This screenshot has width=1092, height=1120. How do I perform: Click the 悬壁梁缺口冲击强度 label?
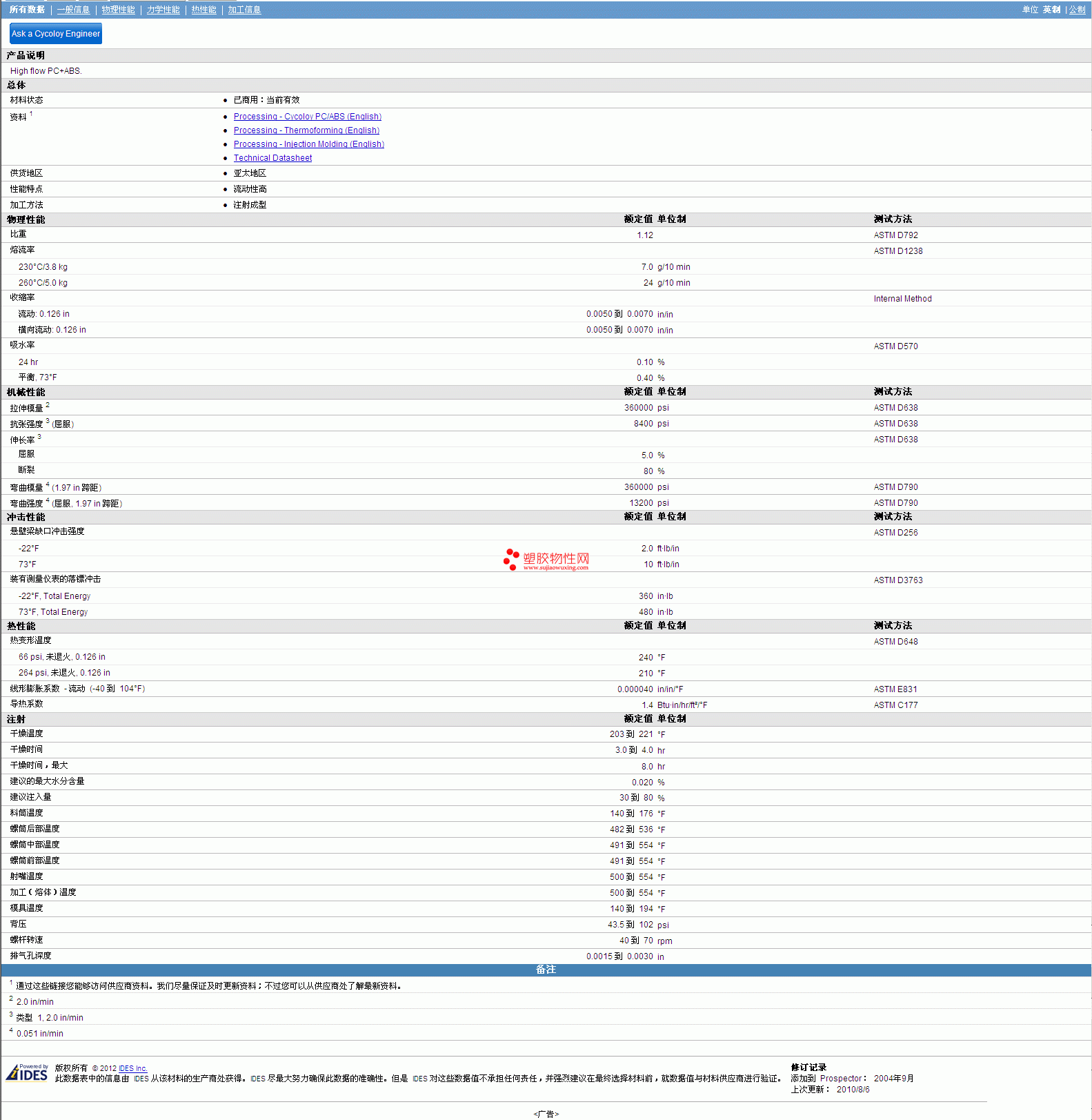pyautogui.click(x=47, y=531)
